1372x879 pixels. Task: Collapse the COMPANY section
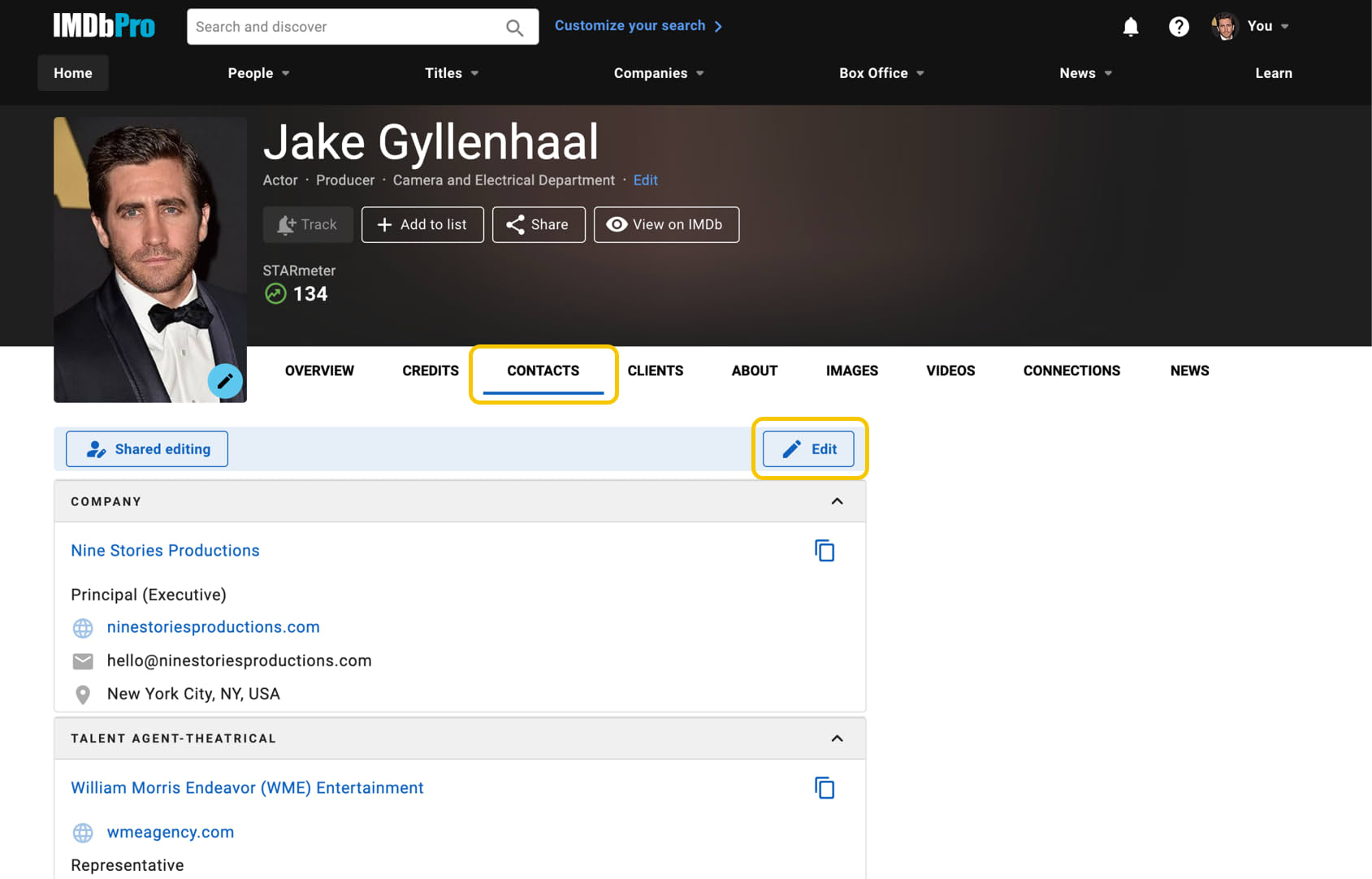click(837, 501)
